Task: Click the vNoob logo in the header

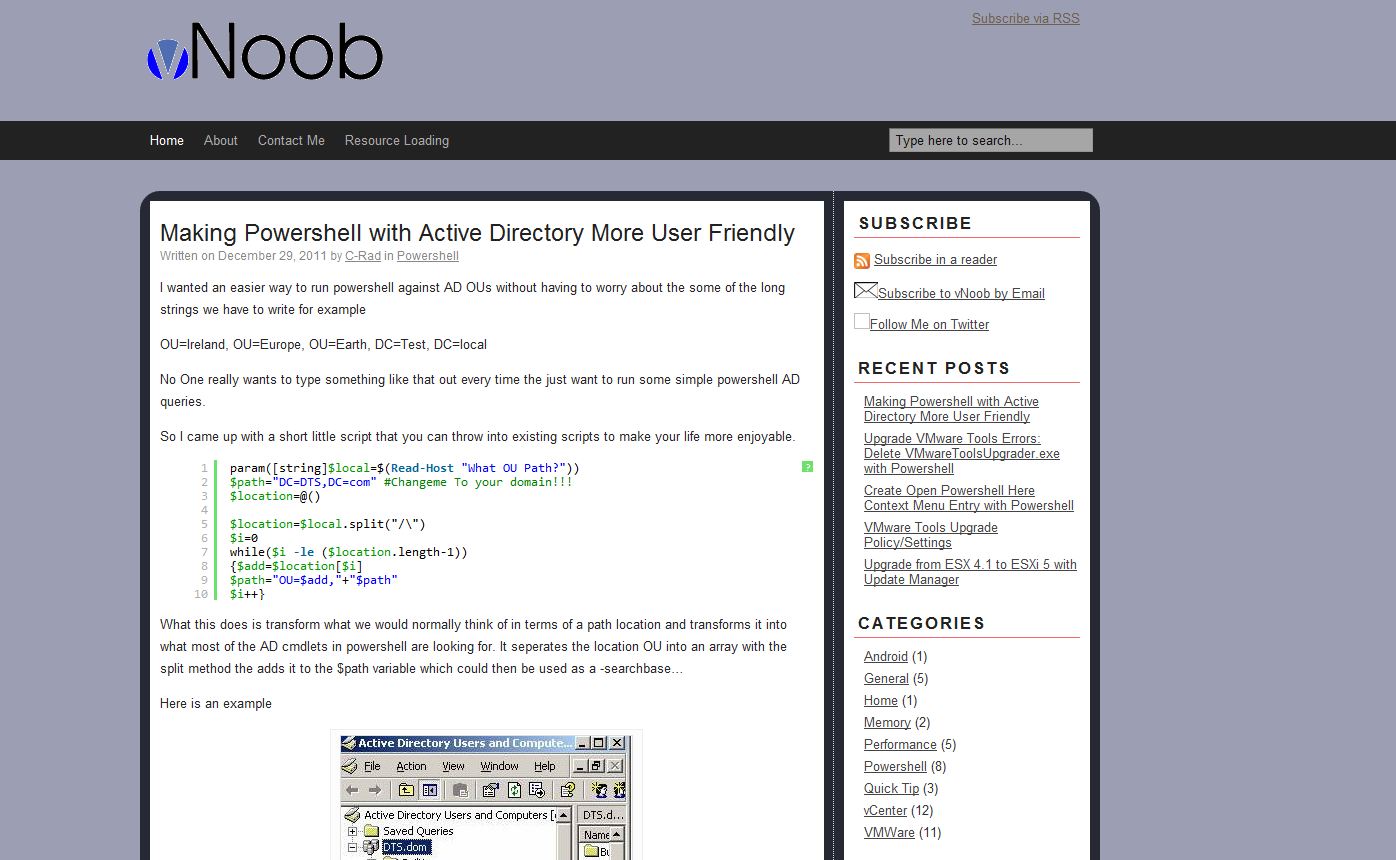Action: tap(264, 52)
